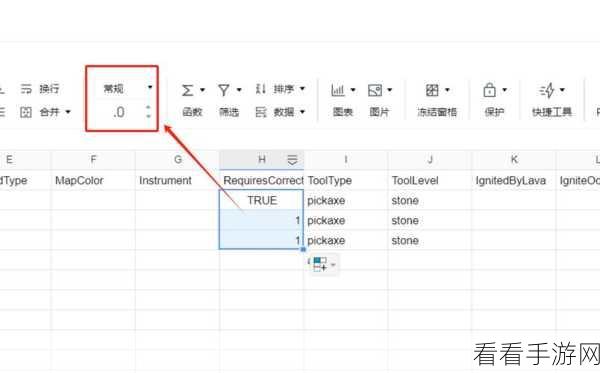The height and width of the screenshot is (373, 600).
Task: Click the data (数据) icon
Action: [x=261, y=112]
